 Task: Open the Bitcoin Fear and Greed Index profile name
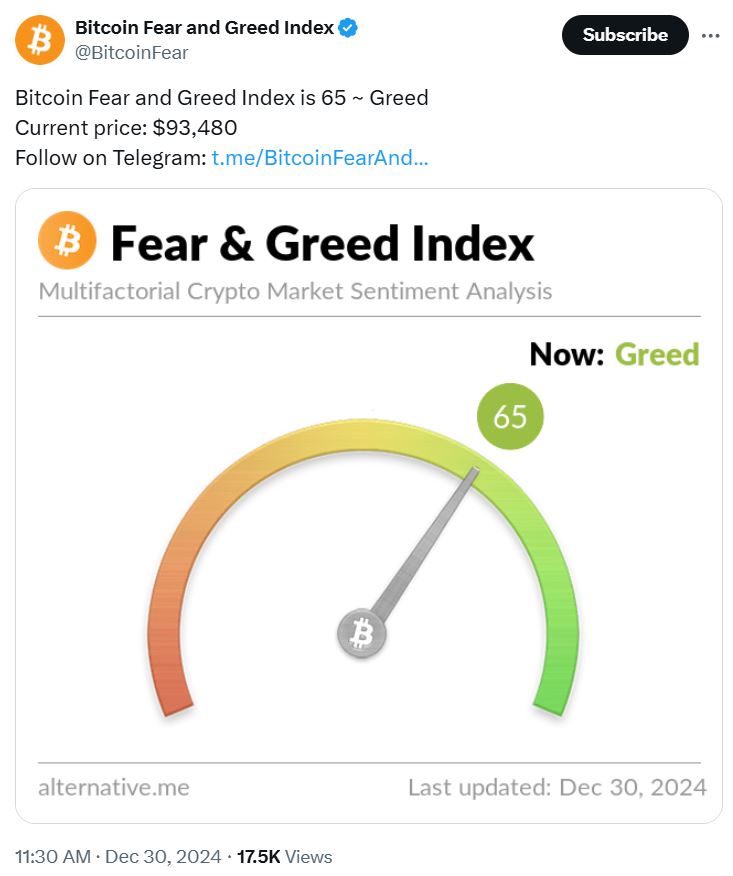tap(204, 27)
